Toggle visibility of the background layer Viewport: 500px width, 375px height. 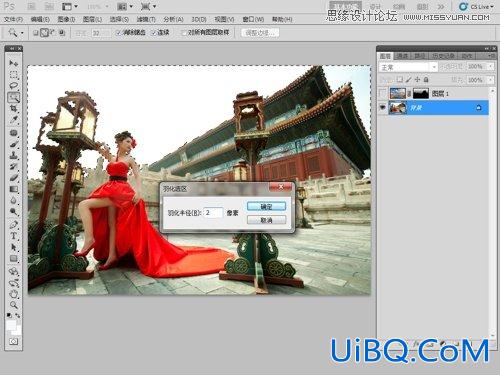point(383,107)
